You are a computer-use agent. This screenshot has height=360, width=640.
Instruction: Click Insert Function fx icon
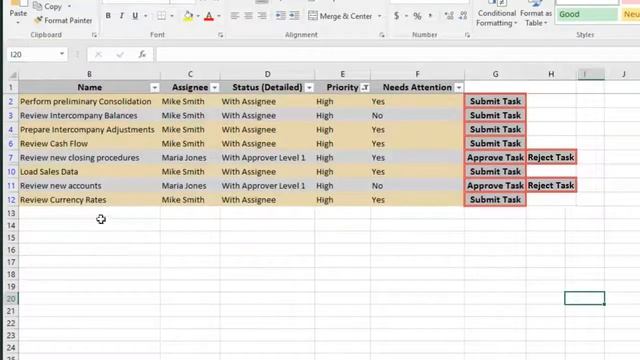coord(142,54)
